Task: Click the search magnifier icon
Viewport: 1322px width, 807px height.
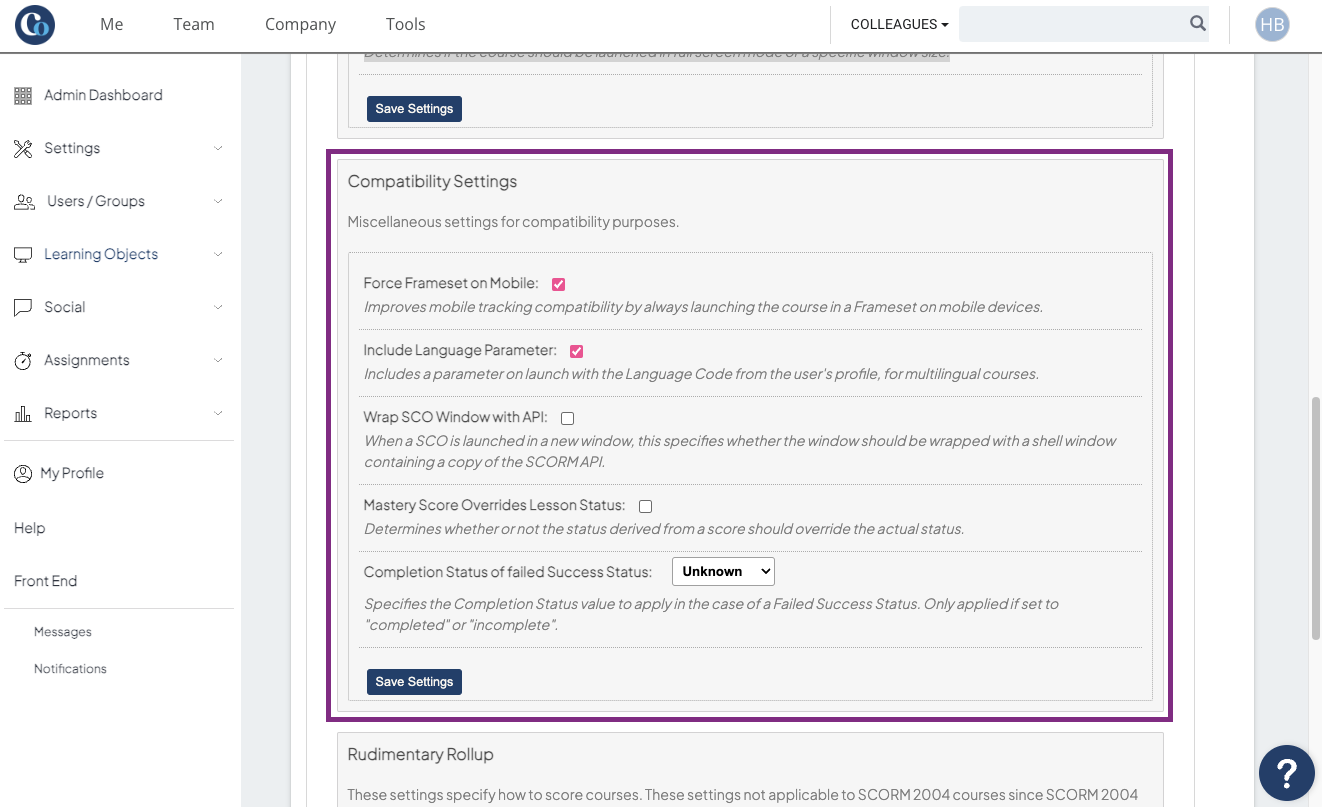Action: tap(1197, 24)
